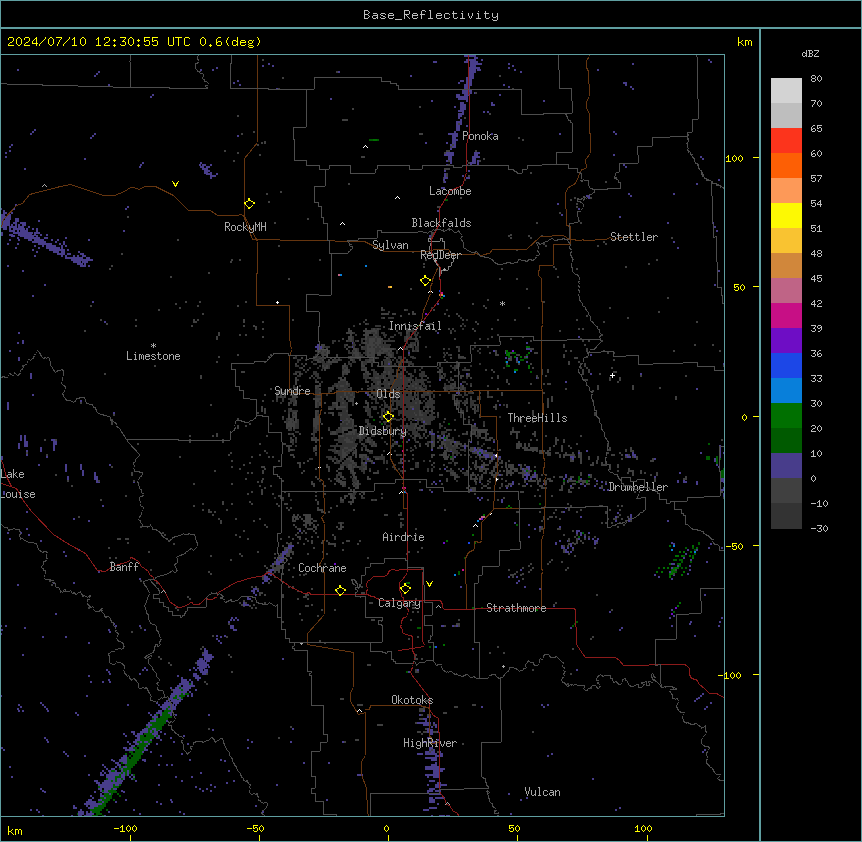Click the Base_Reflectivity title
This screenshot has height=842, width=862.
(431, 15)
